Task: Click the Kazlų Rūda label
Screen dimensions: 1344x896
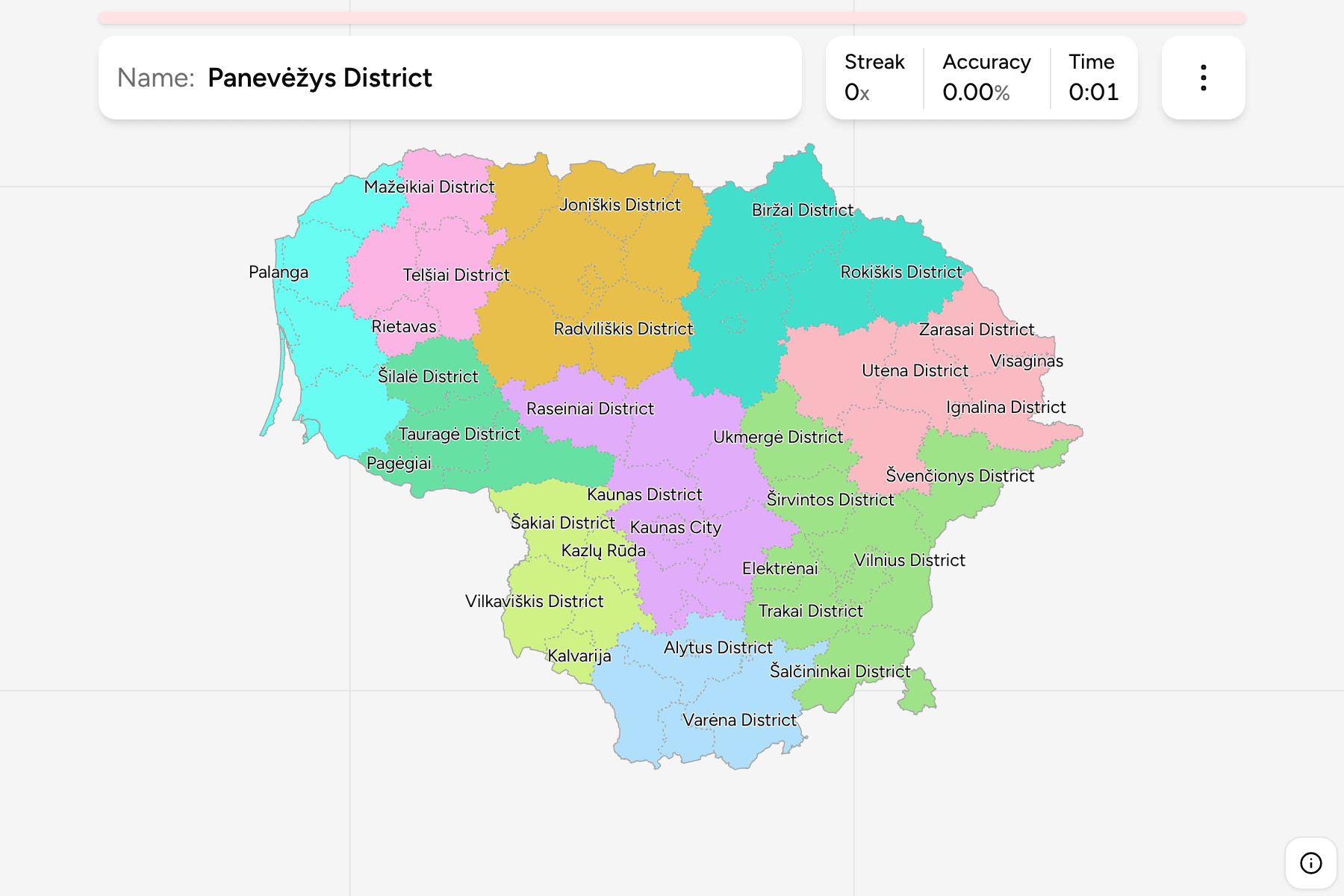Action: 603,551
